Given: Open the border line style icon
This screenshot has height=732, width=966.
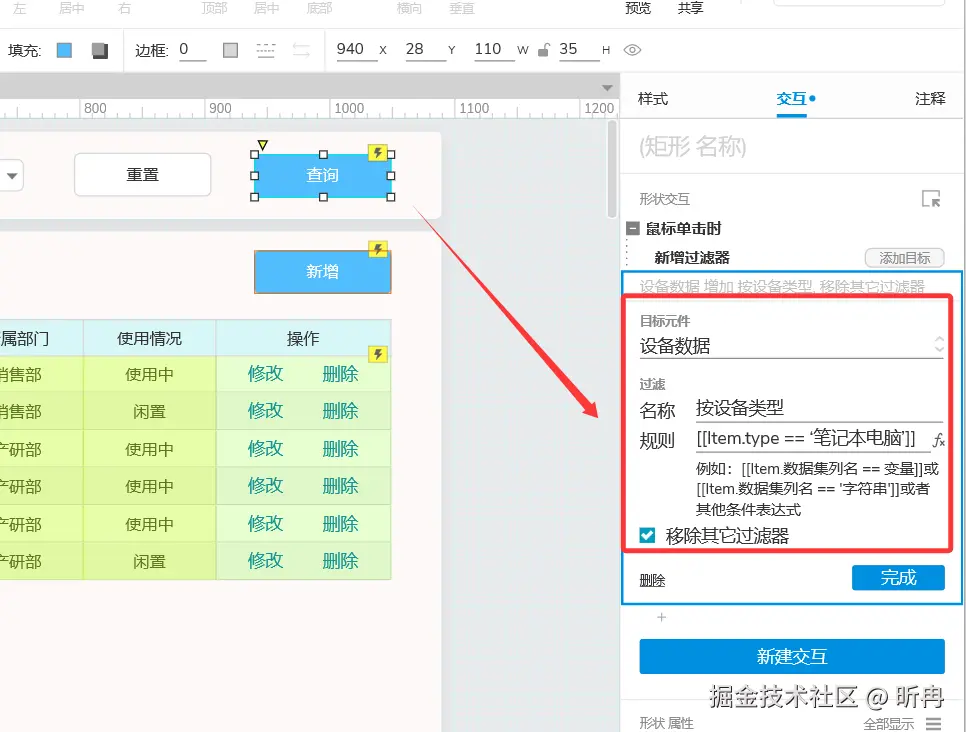Looking at the screenshot, I should coord(266,50).
